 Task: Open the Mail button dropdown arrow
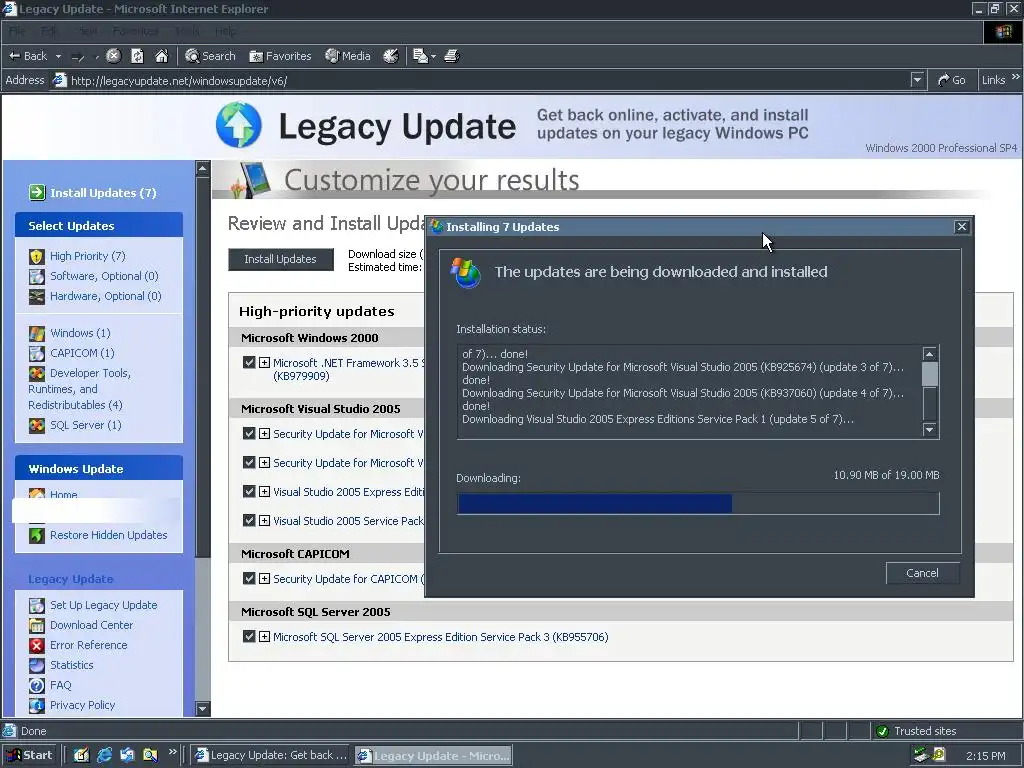point(434,57)
